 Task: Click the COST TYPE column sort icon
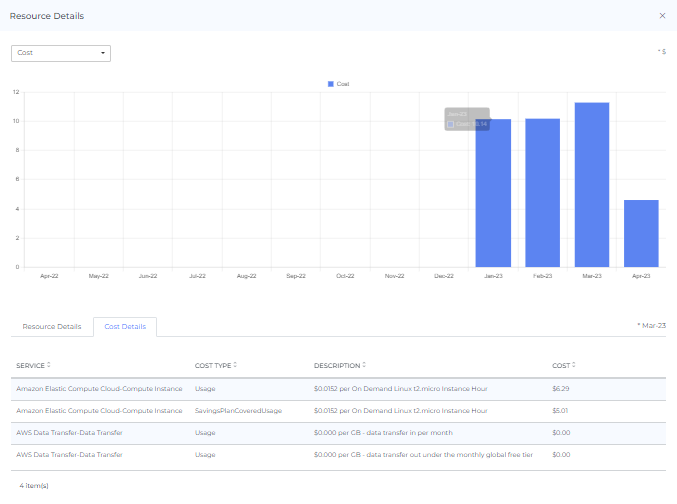[234, 365]
